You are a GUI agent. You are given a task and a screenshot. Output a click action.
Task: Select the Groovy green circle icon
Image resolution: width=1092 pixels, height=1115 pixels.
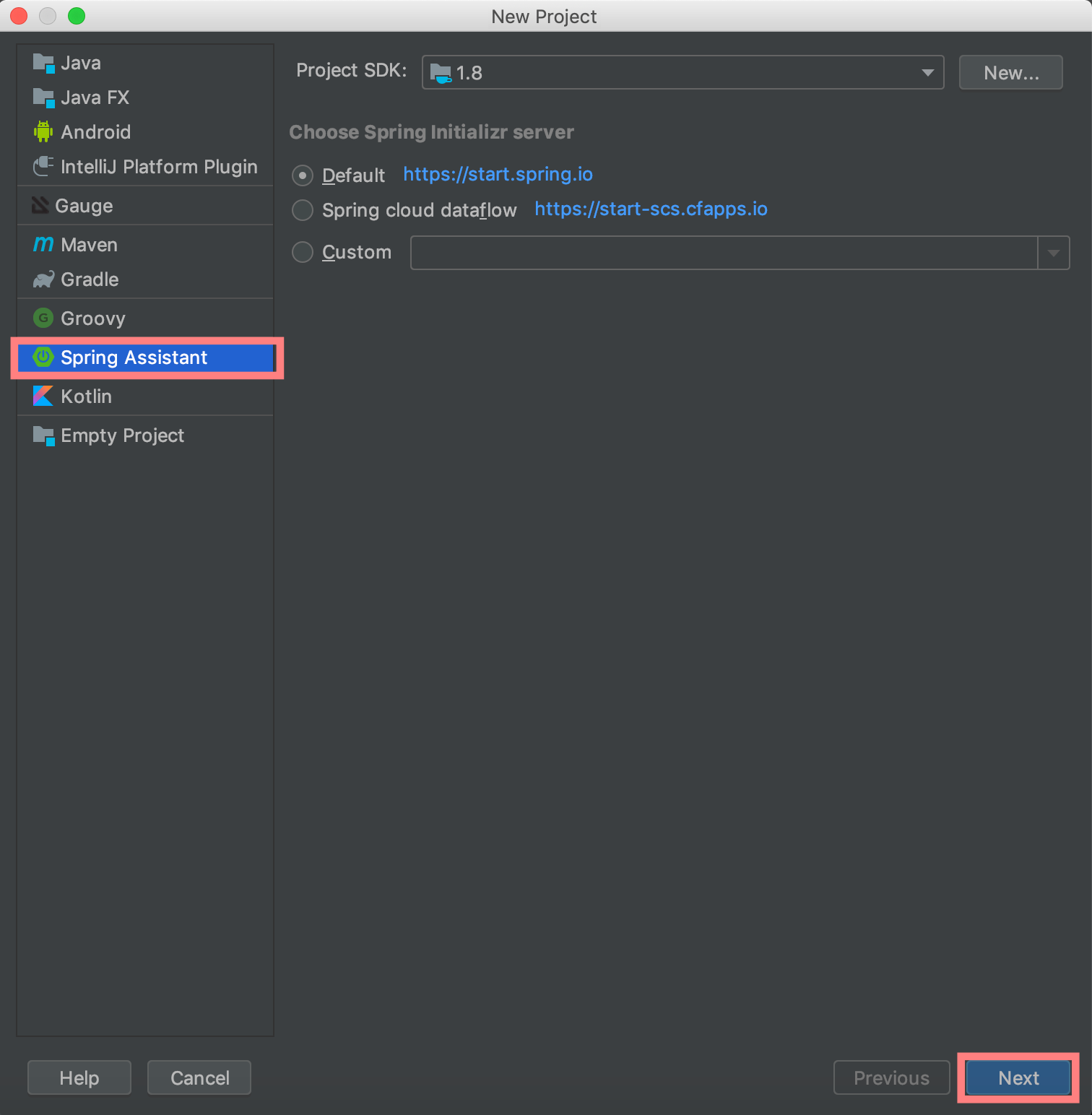43,318
